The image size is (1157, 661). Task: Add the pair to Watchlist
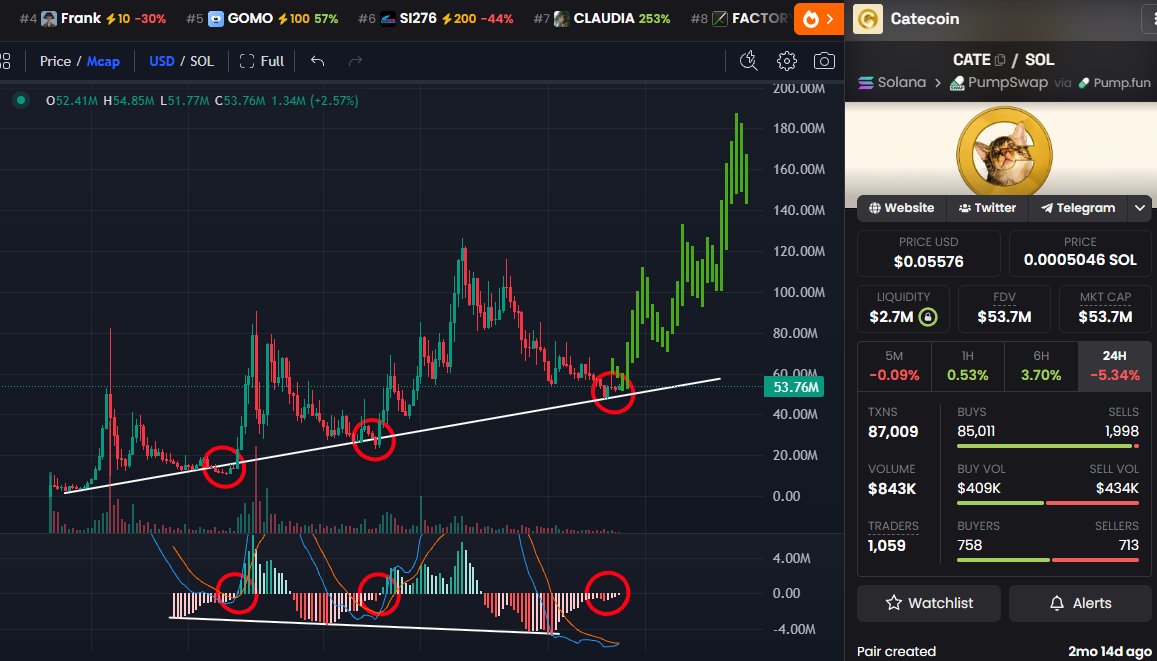928,603
